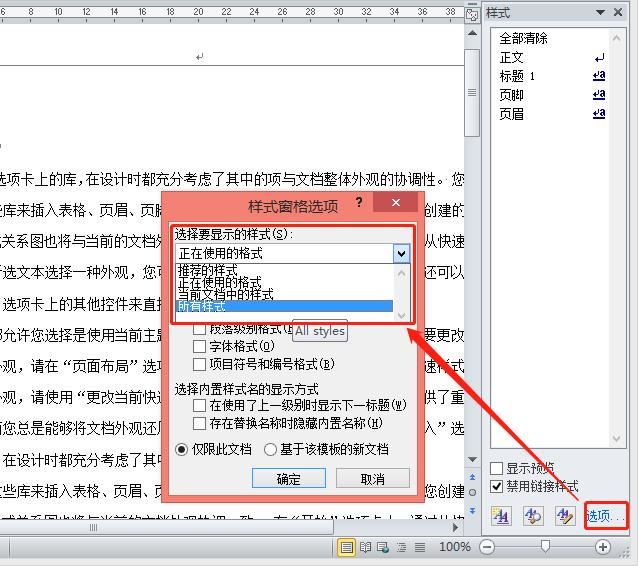Click the styles list scroll down arrow

tap(616, 439)
